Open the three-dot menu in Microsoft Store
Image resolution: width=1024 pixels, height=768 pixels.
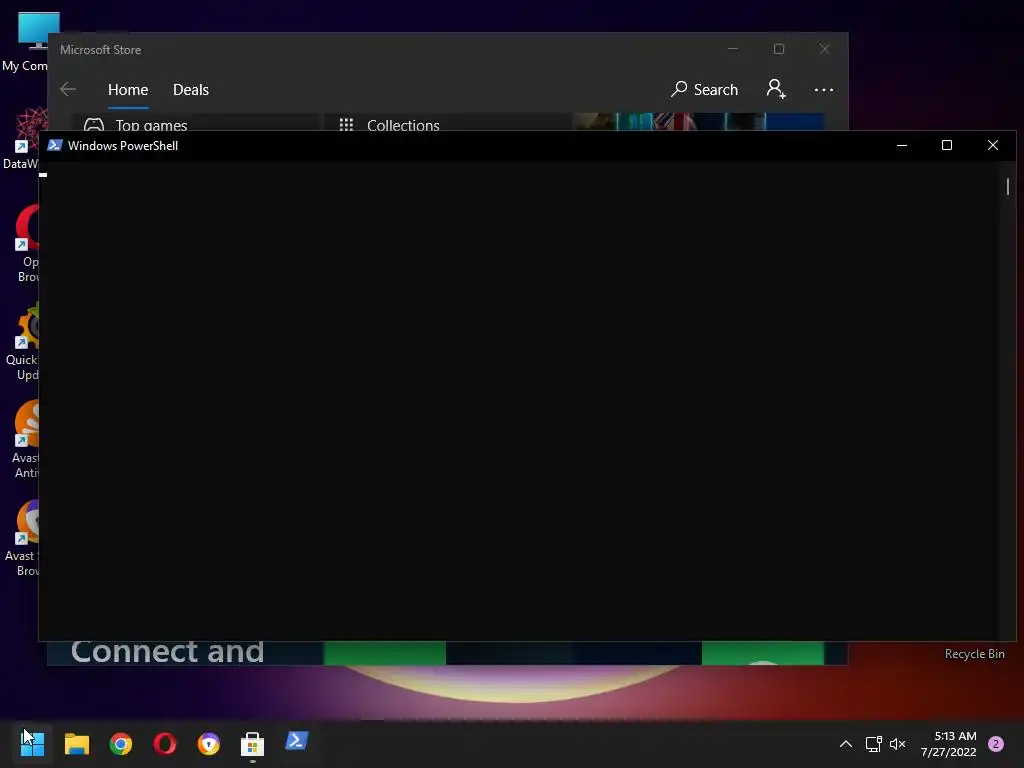[824, 89]
